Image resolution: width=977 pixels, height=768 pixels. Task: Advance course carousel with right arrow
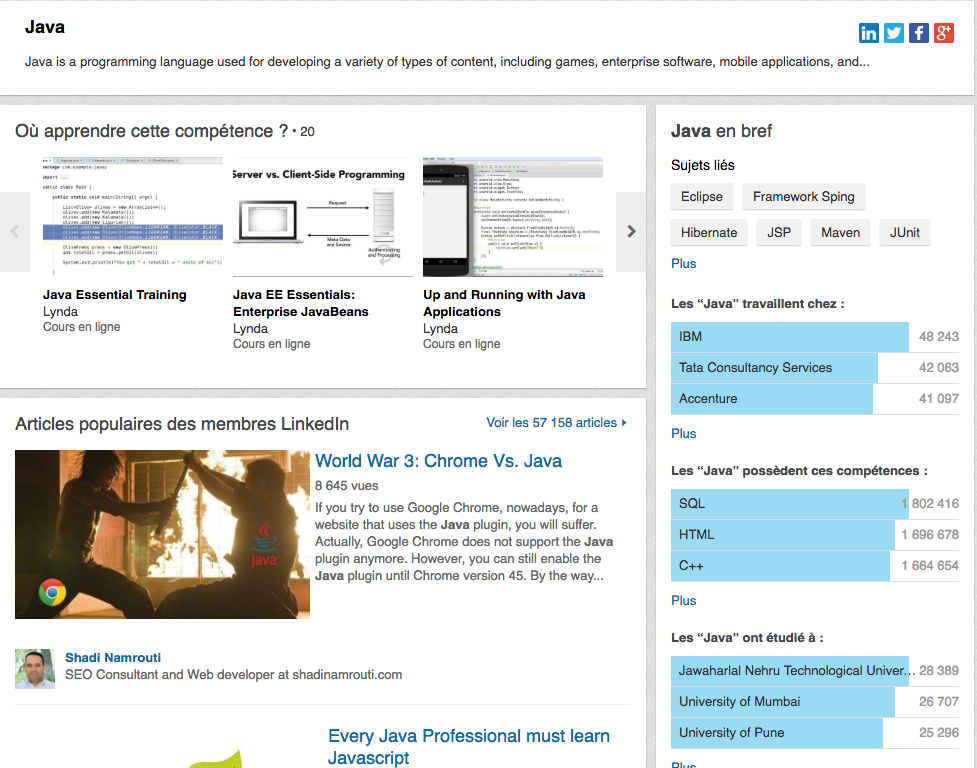pyautogui.click(x=631, y=232)
